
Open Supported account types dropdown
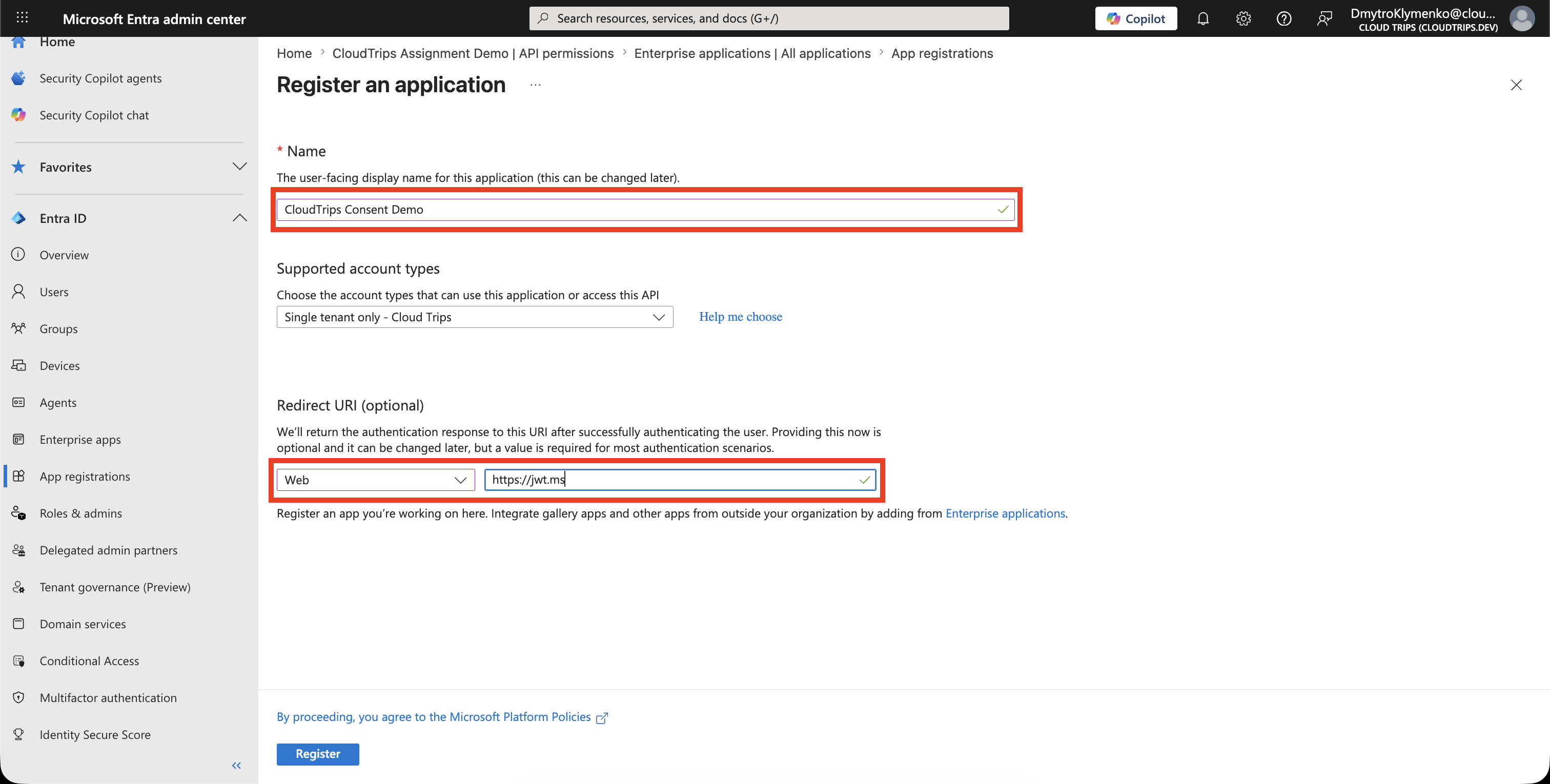point(475,317)
